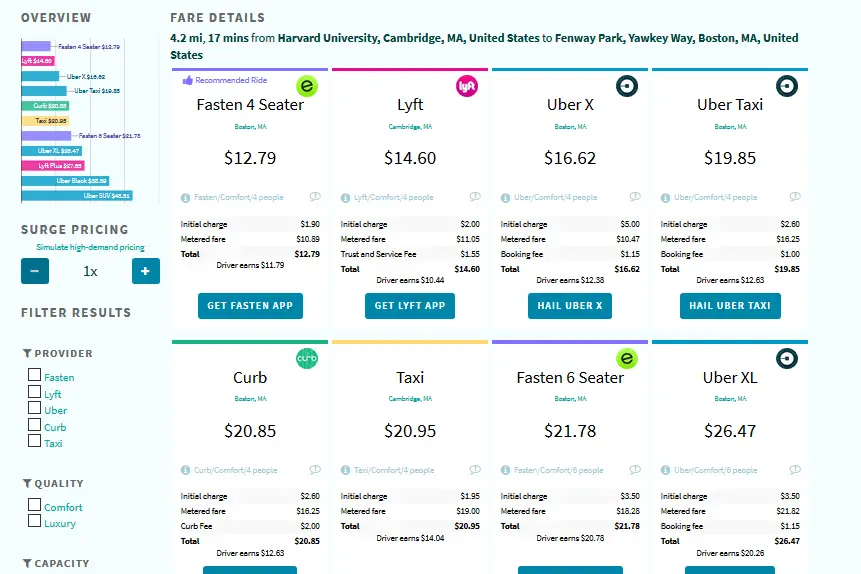Collapse the Provider filter section
This screenshot has width=861, height=574.
coord(57,353)
